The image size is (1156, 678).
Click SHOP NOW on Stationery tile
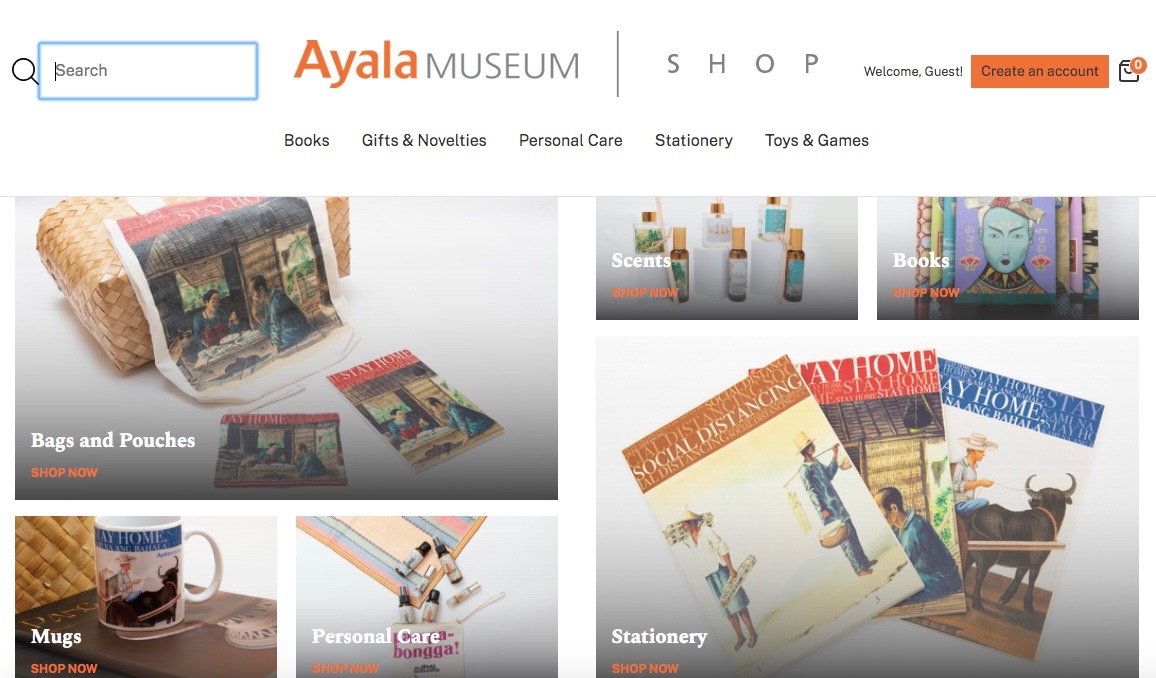[x=644, y=668]
